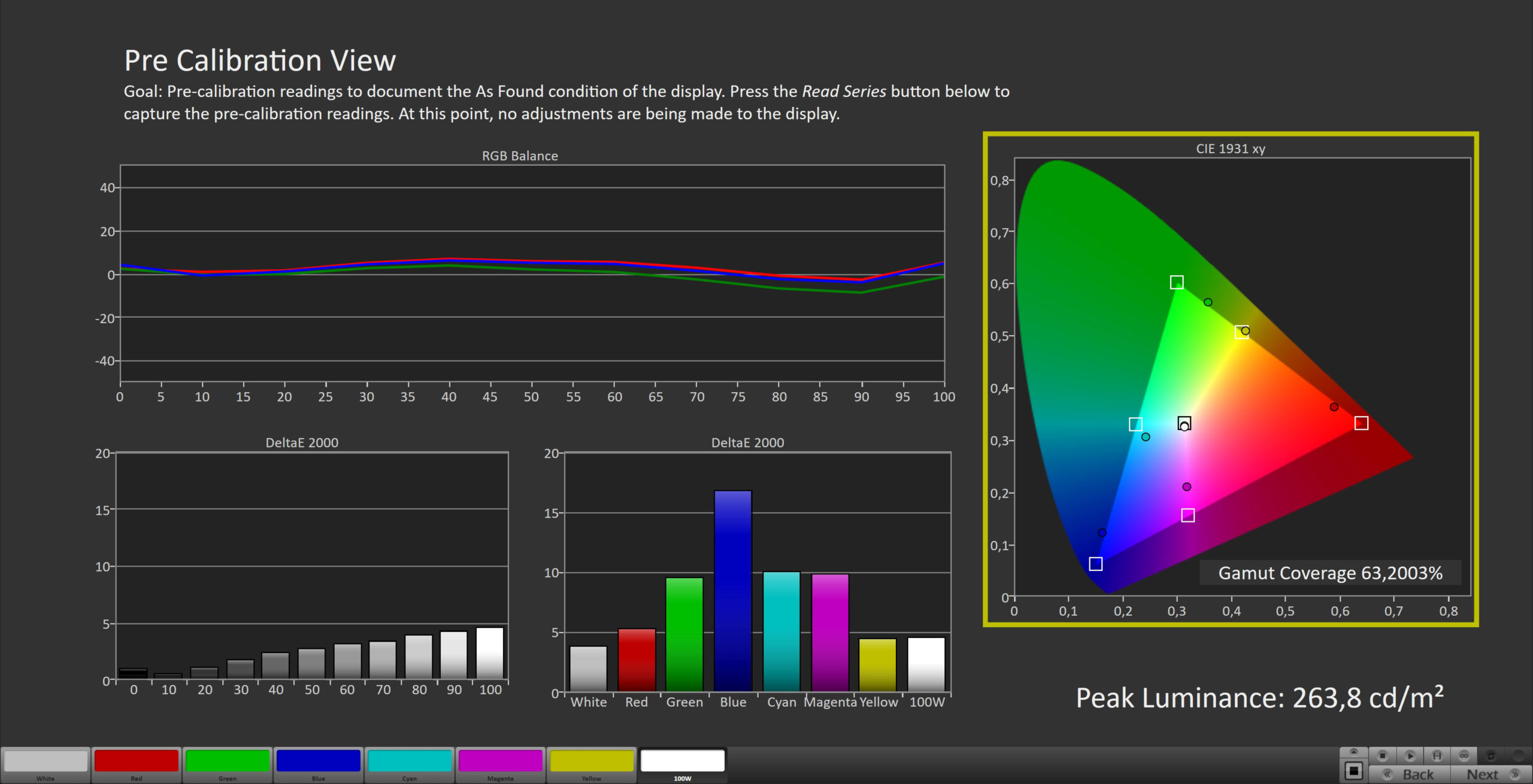Screen dimensions: 1533x784
Task: Select the Red pattern swatch
Action: click(x=137, y=762)
